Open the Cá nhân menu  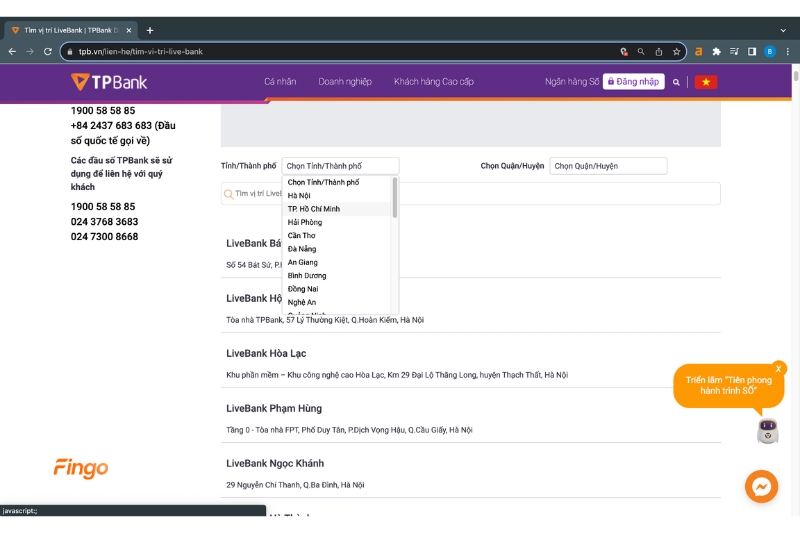[x=280, y=82]
